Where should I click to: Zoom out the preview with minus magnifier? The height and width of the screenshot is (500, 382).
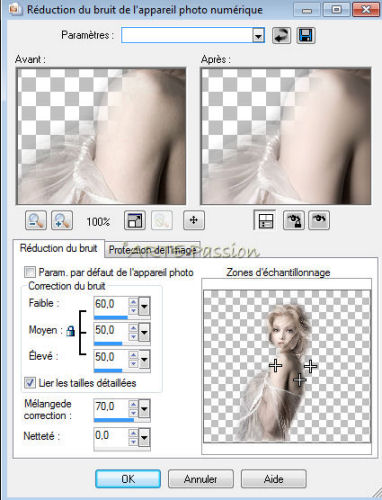(36, 220)
